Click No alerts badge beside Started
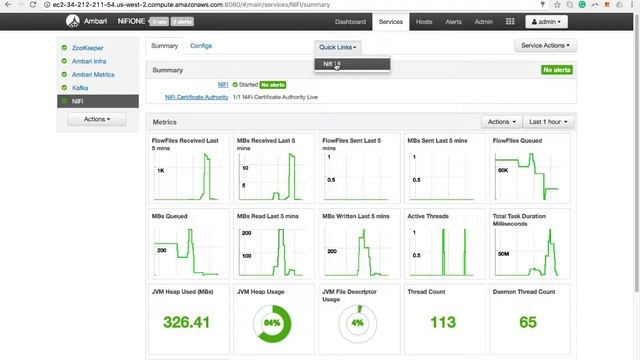 pos(273,85)
